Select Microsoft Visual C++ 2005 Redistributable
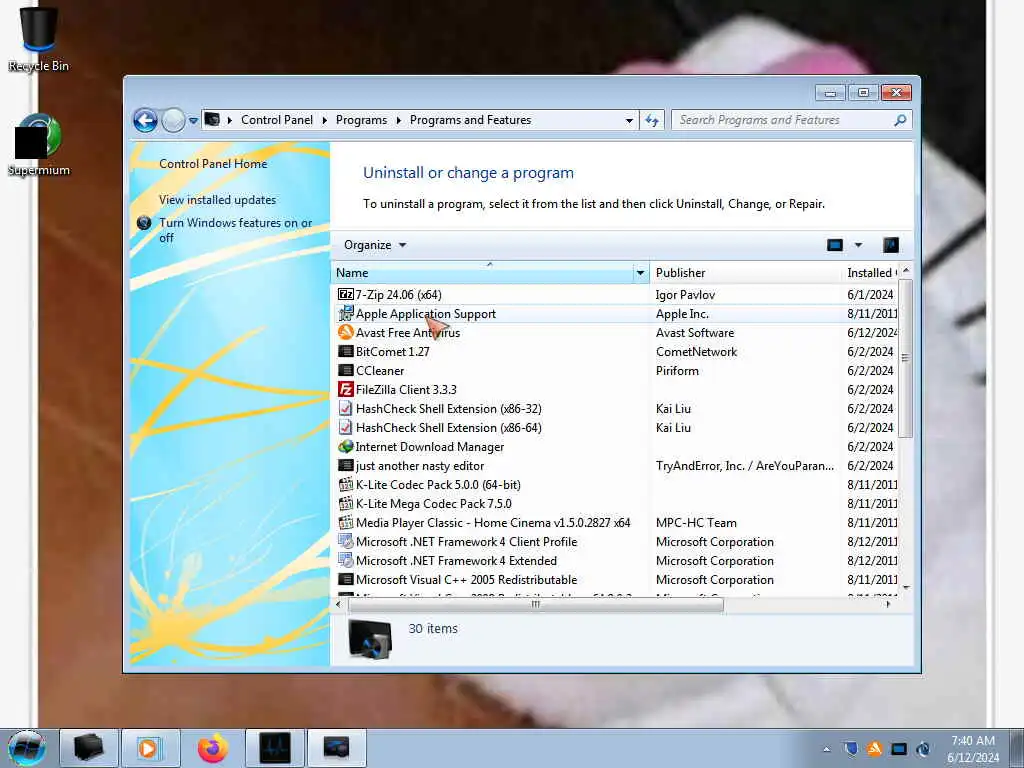Viewport: 1024px width, 768px height. (466, 580)
